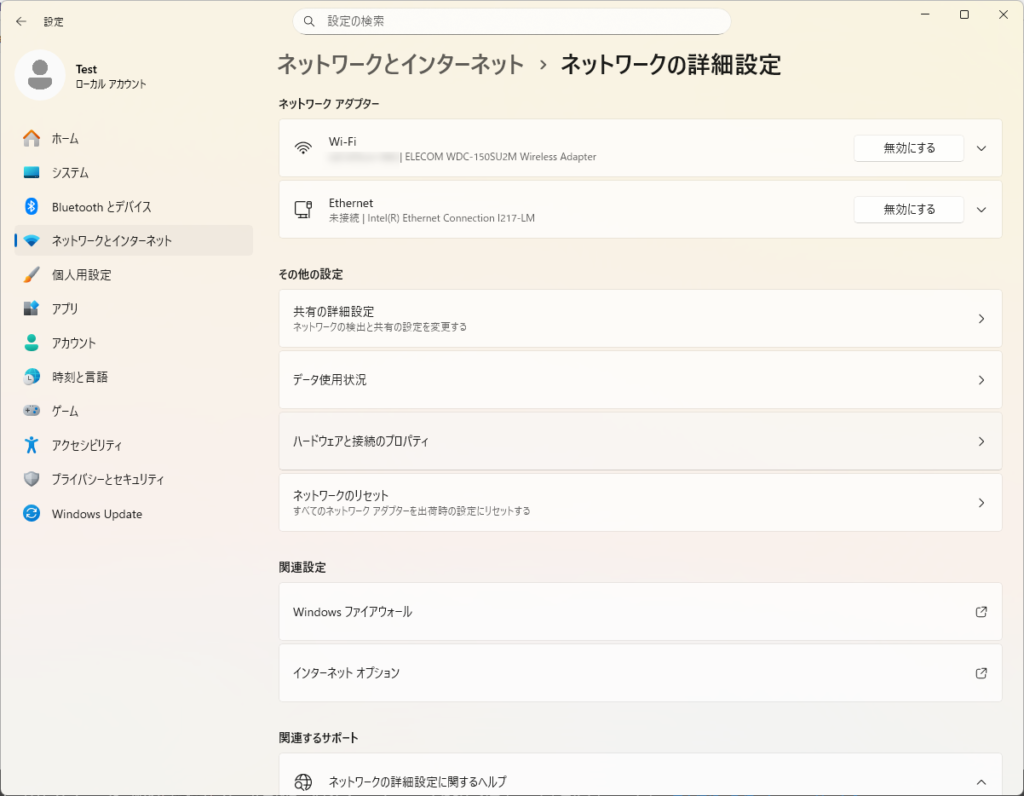Viewport: 1024px width, 796px height.
Task: Expand the Ethernet adapter details chevron
Action: click(981, 210)
